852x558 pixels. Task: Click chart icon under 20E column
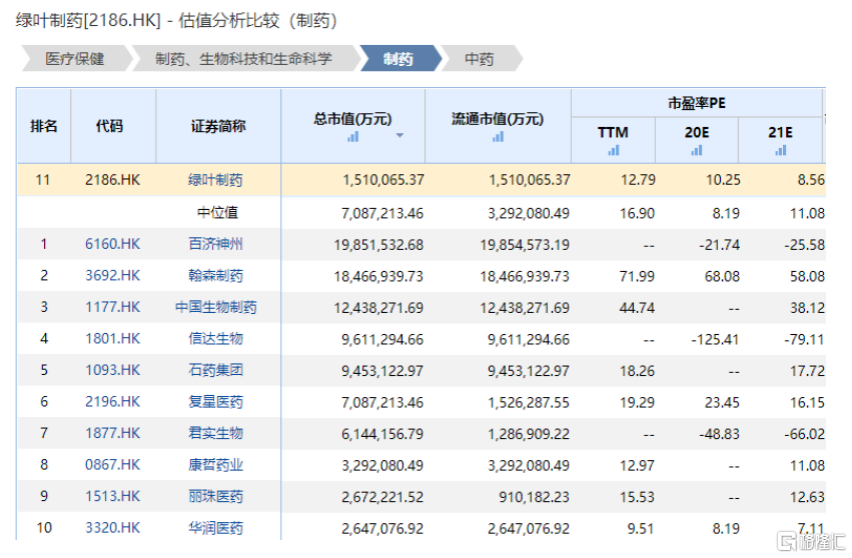coord(696,150)
